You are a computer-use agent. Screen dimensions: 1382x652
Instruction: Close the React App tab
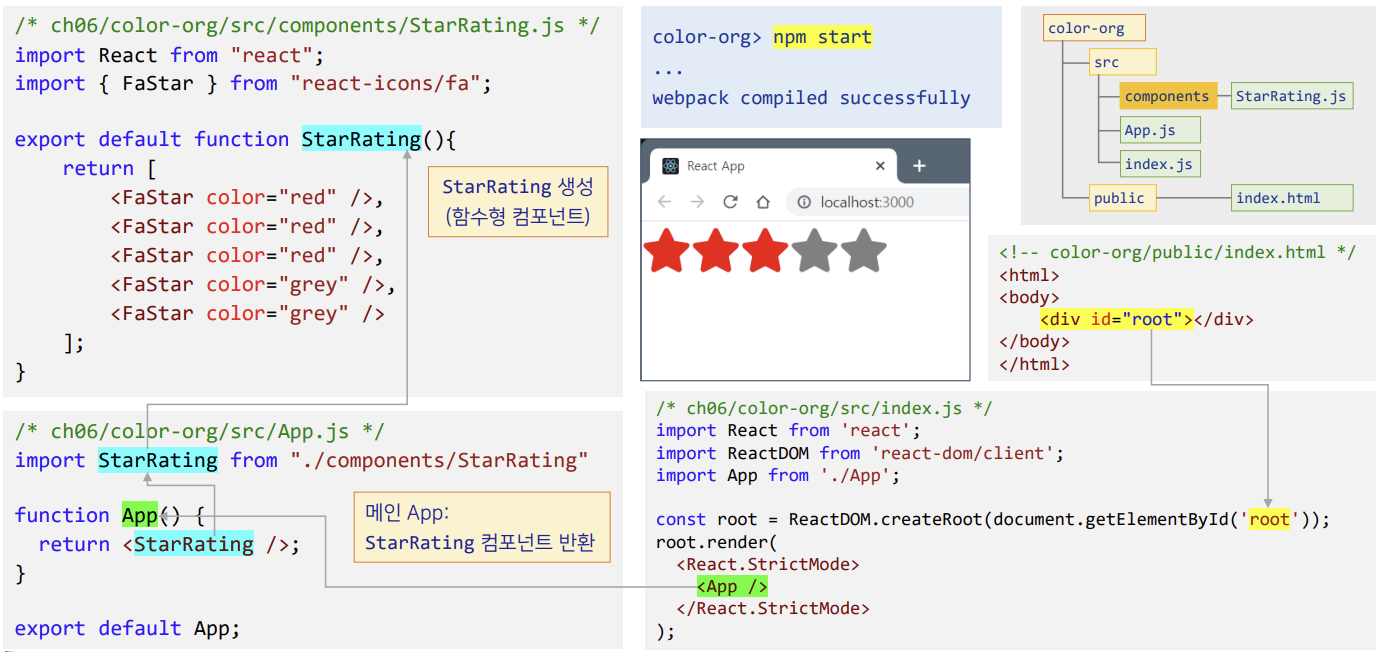pos(880,166)
